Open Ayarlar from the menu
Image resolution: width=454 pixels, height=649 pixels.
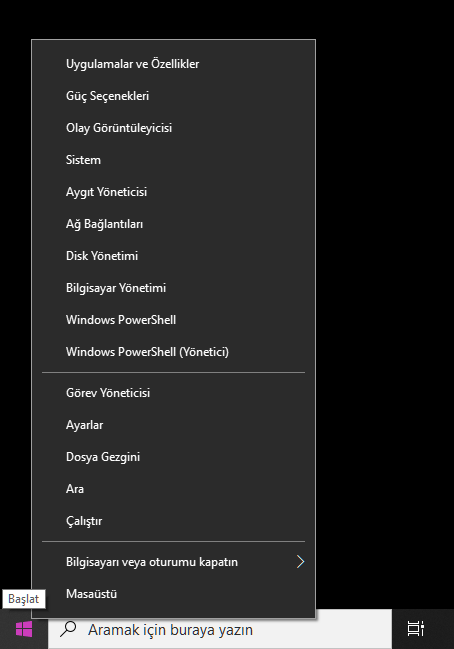click(173, 425)
